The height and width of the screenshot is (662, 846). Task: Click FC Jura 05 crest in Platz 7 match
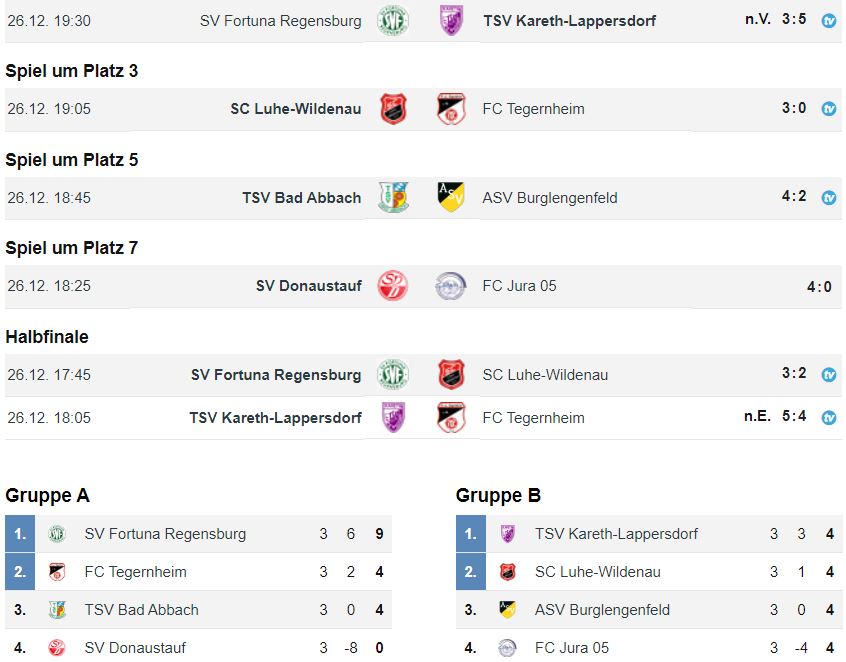(451, 285)
